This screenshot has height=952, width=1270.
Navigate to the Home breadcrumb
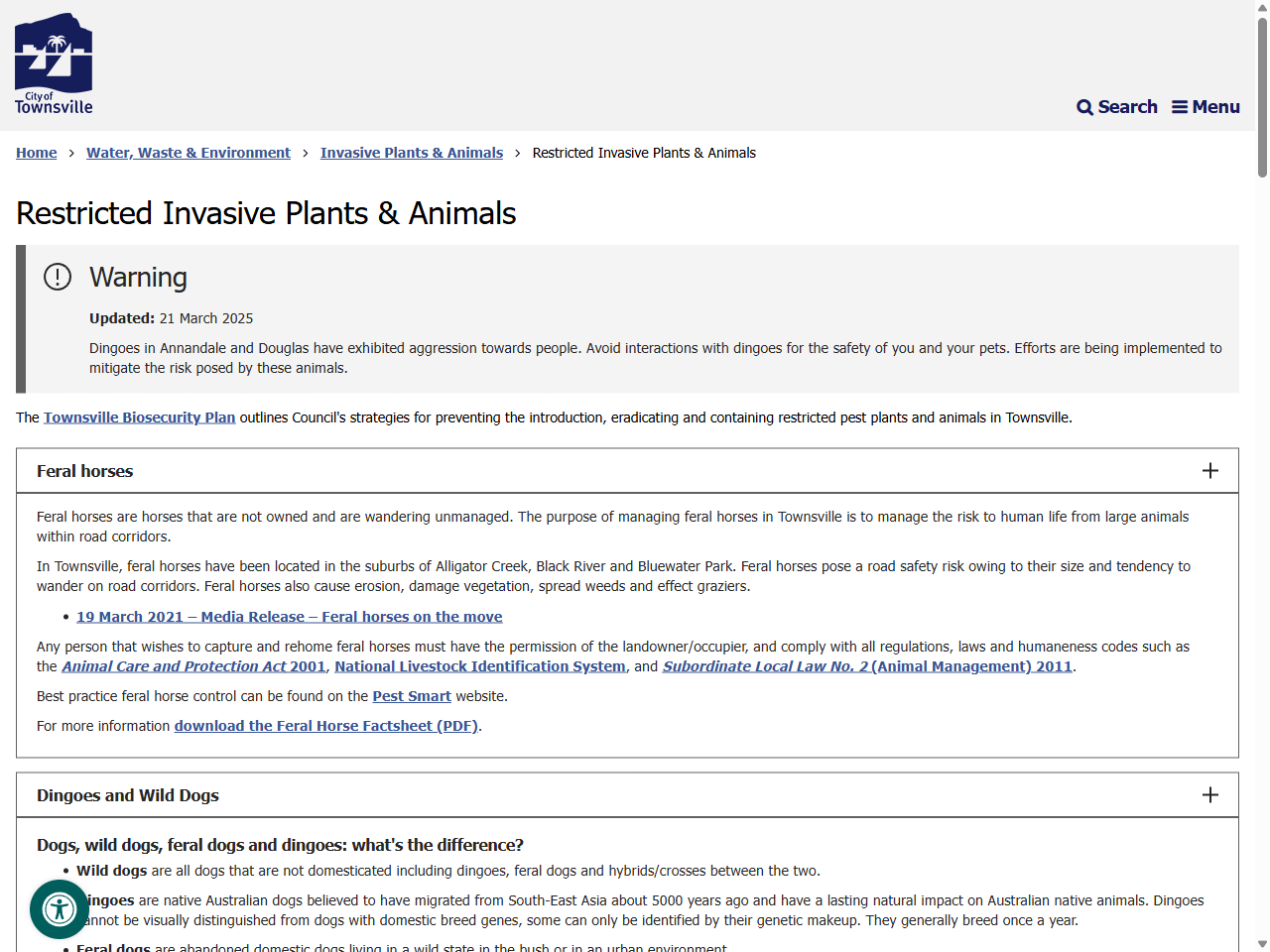36,152
